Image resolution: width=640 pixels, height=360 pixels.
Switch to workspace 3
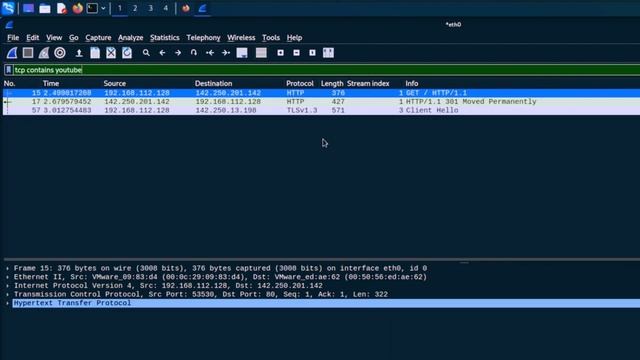click(x=150, y=8)
